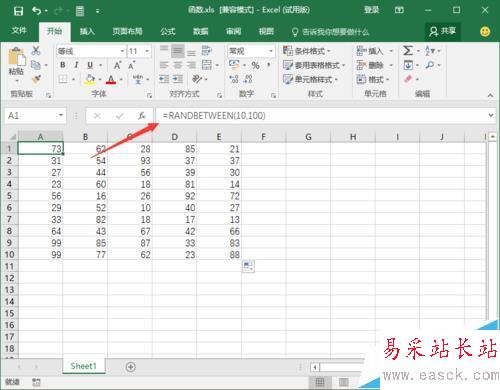Select the Sheet1 tab
The image size is (500, 390).
click(x=83, y=366)
